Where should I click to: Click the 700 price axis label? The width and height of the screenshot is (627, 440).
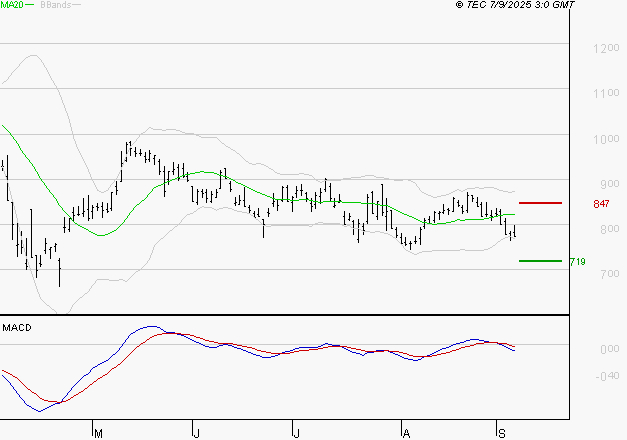pyautogui.click(x=609, y=274)
